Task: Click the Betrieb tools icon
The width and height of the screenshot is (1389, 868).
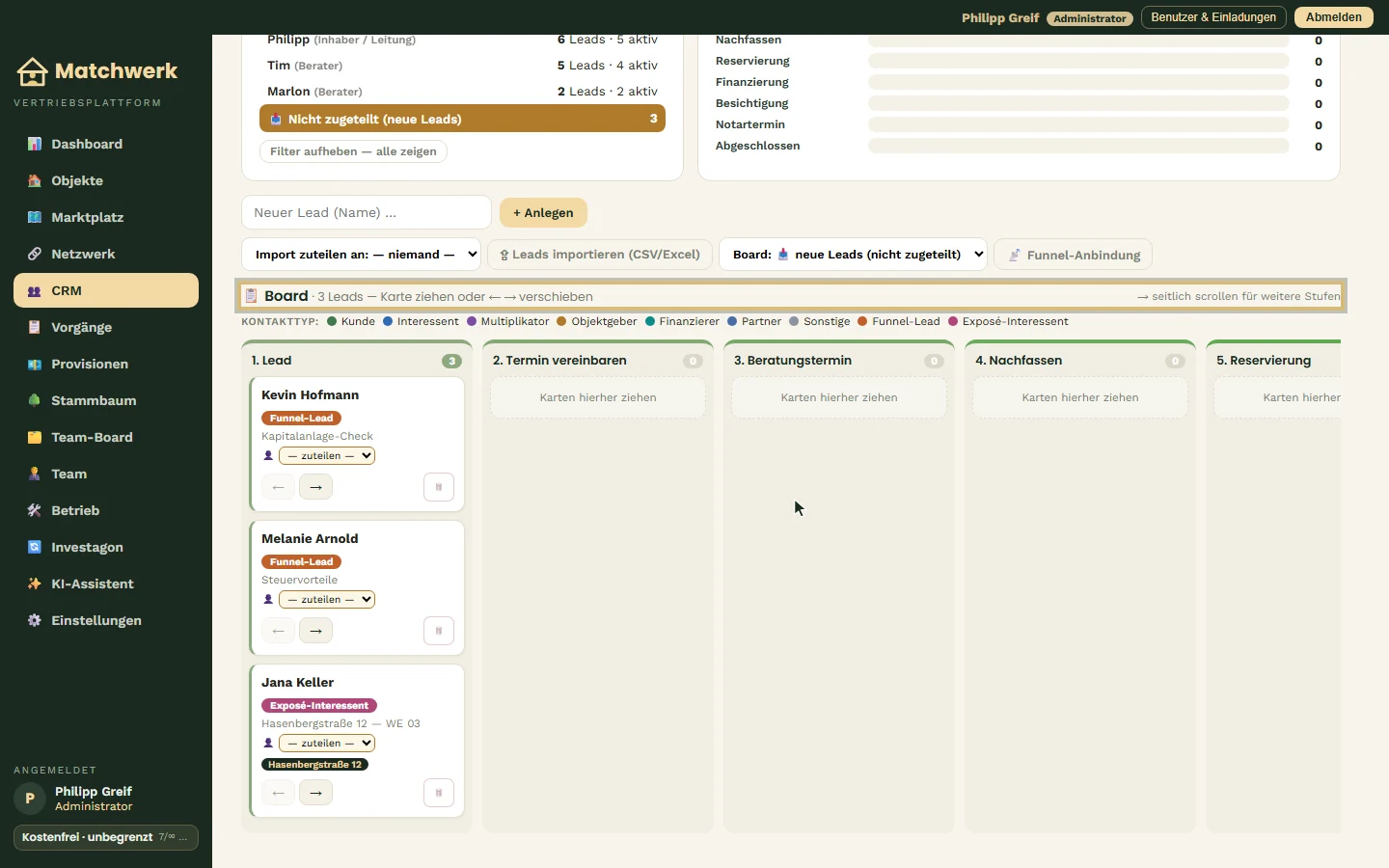Action: [35, 510]
